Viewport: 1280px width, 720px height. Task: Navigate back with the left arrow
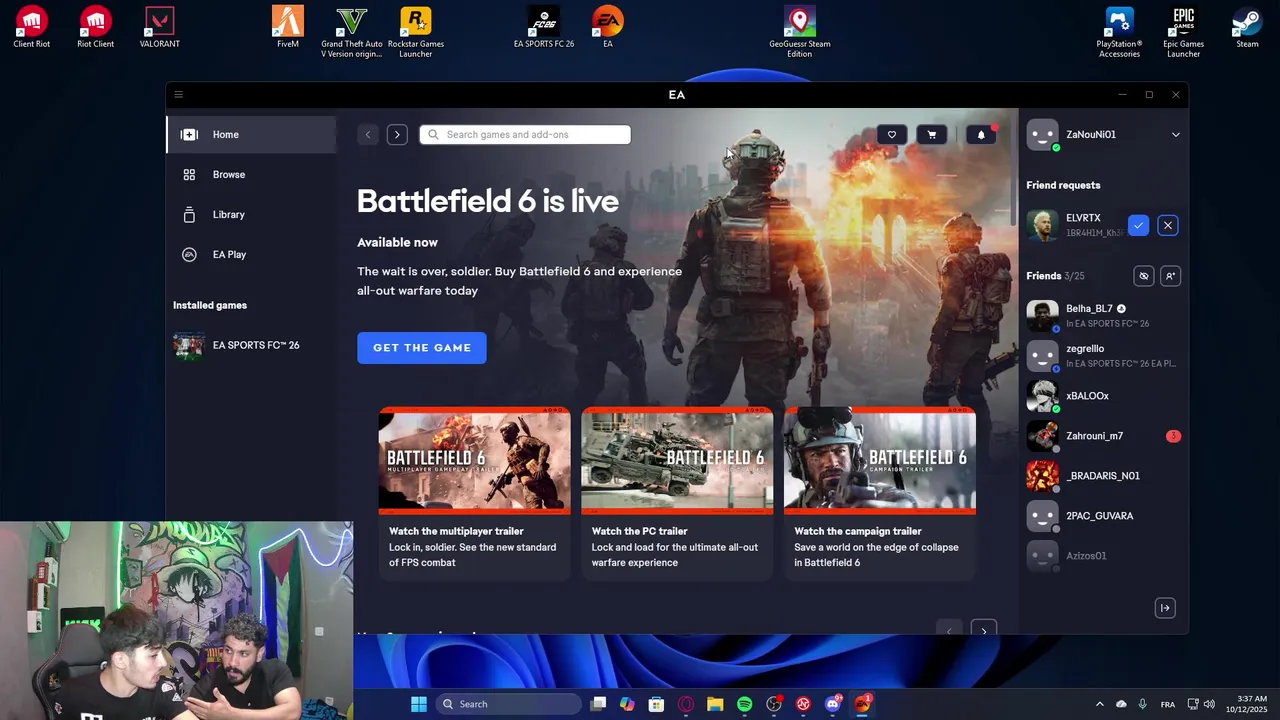tap(367, 134)
